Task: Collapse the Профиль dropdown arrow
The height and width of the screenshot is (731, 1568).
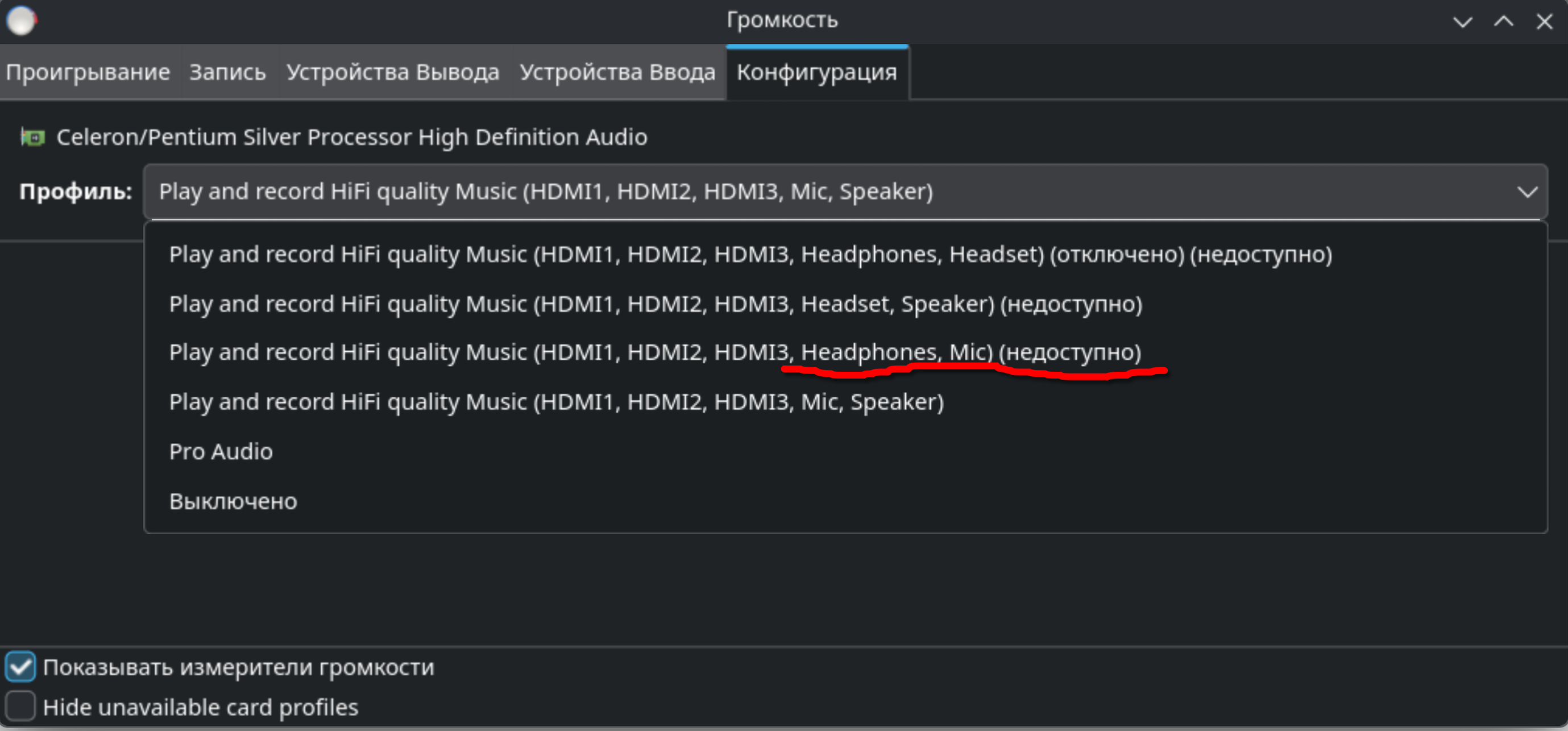Action: (x=1526, y=192)
